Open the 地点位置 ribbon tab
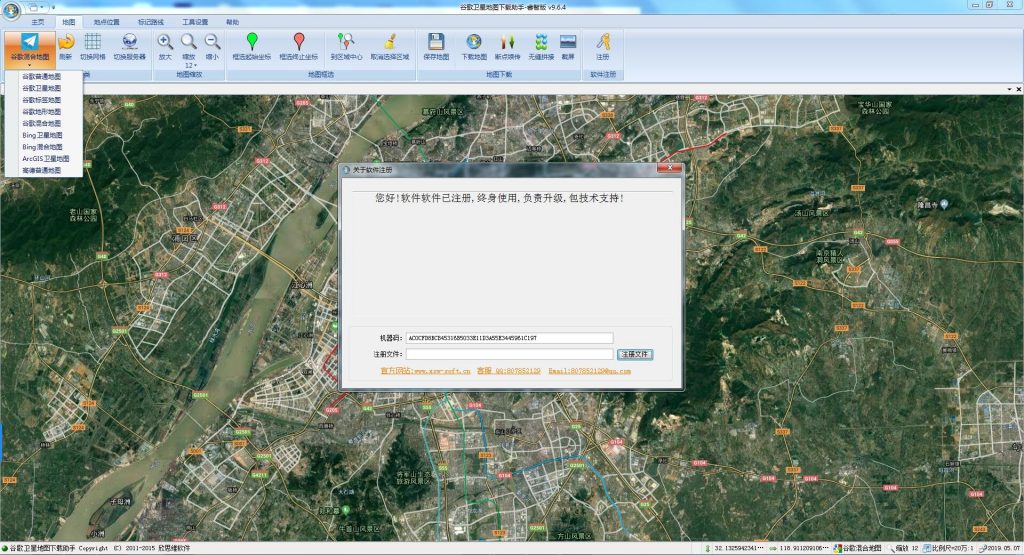The height and width of the screenshot is (555, 1024). pos(106,22)
